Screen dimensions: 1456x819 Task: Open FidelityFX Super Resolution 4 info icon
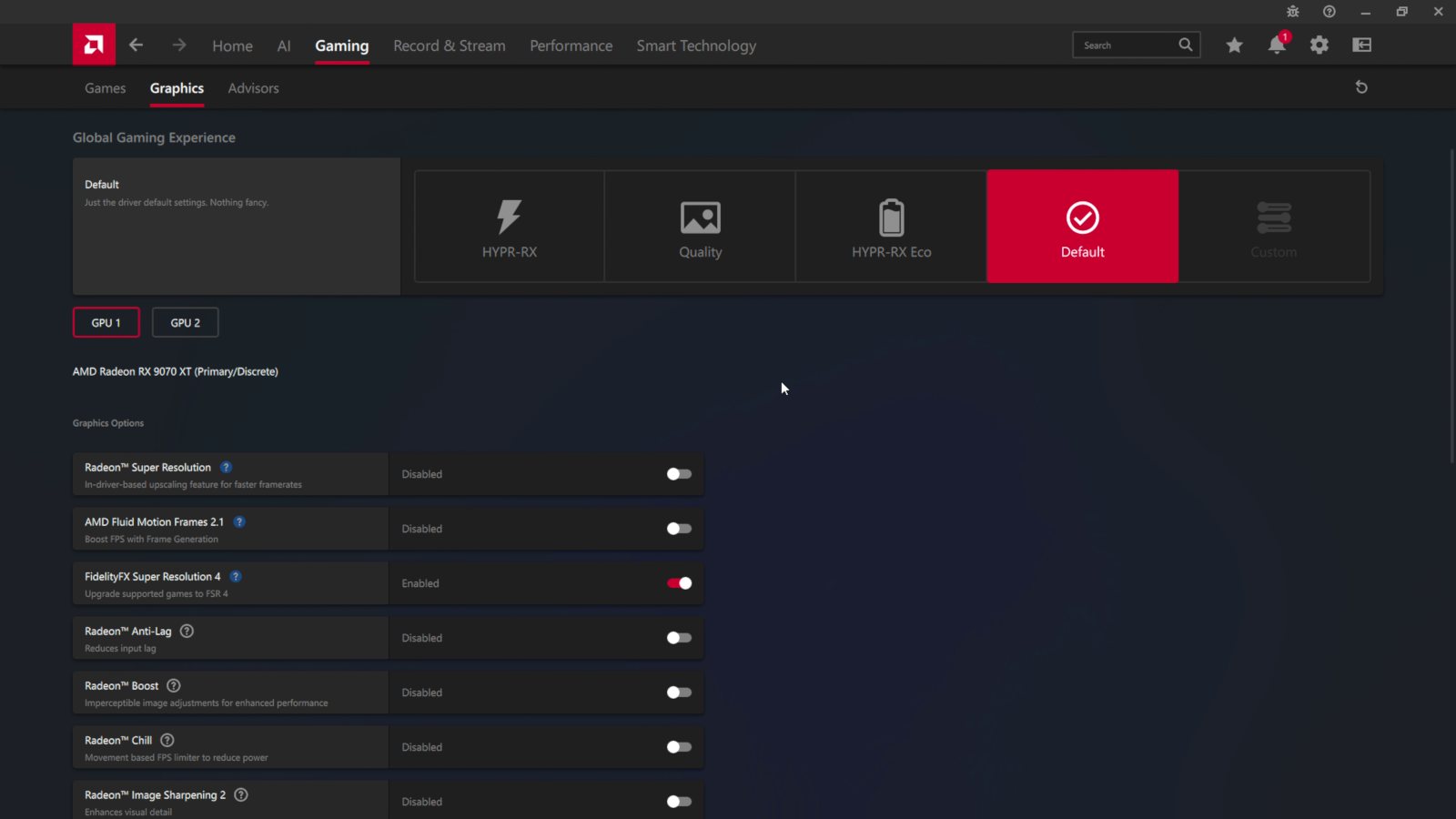click(x=236, y=577)
